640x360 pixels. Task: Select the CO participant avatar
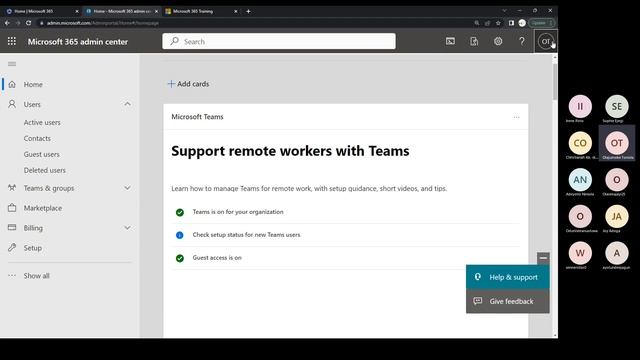click(x=580, y=143)
